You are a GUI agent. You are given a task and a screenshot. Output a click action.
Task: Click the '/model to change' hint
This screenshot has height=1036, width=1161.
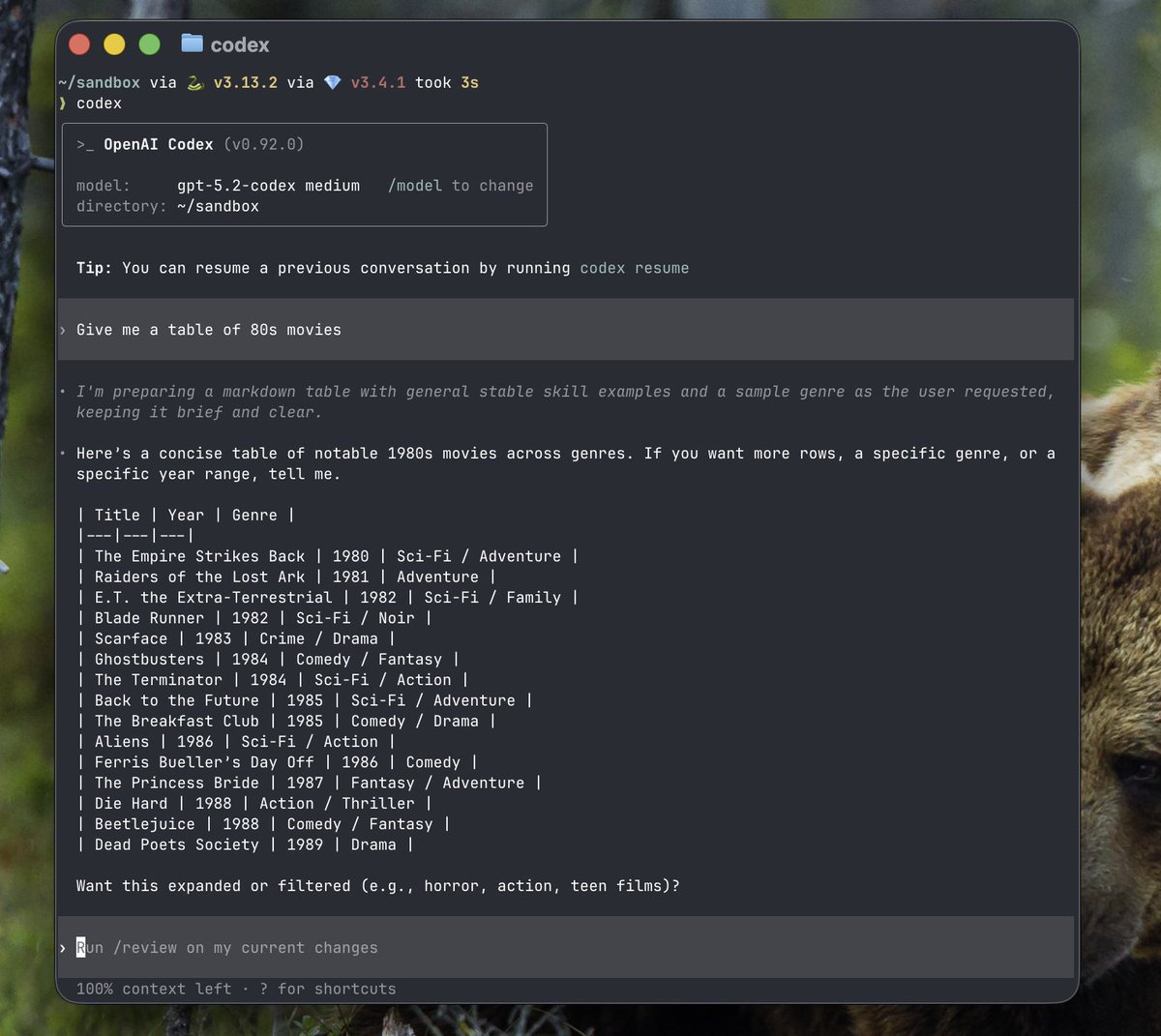click(x=461, y=186)
